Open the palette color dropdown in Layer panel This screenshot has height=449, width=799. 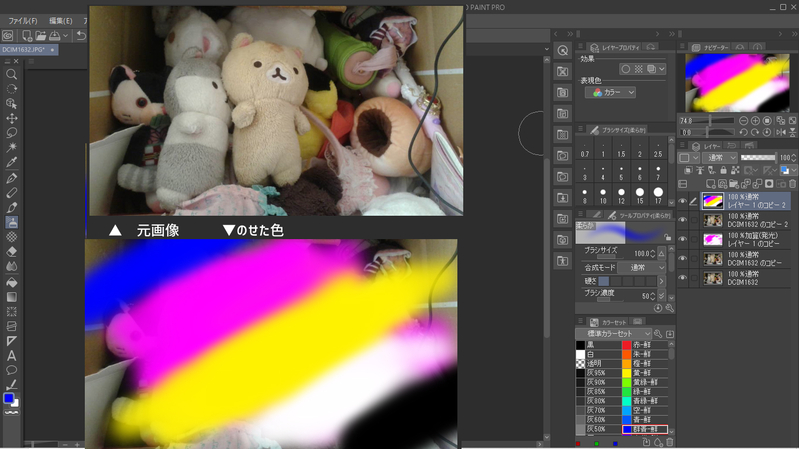[689, 158]
